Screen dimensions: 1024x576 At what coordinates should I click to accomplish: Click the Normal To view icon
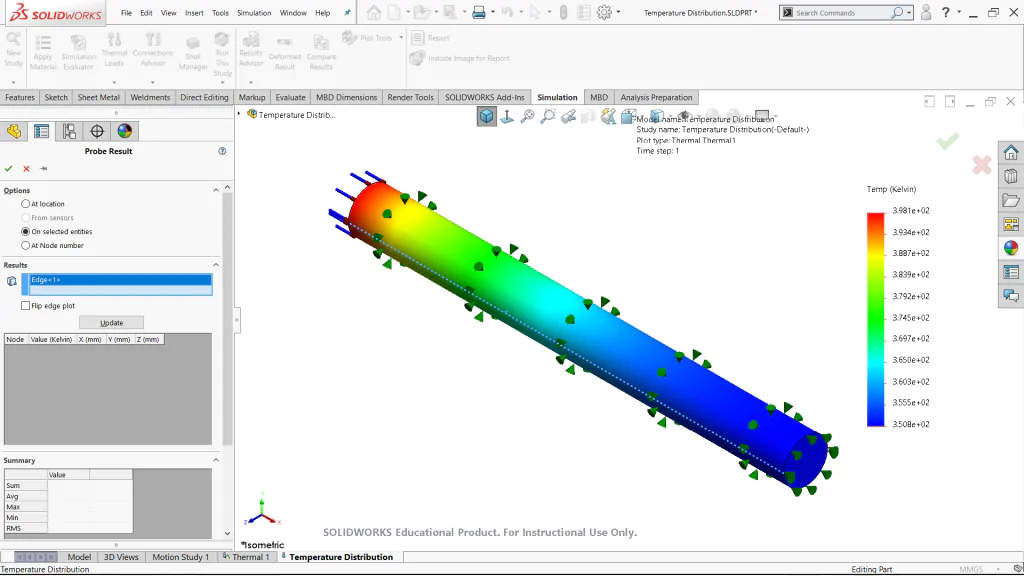[x=507, y=116]
